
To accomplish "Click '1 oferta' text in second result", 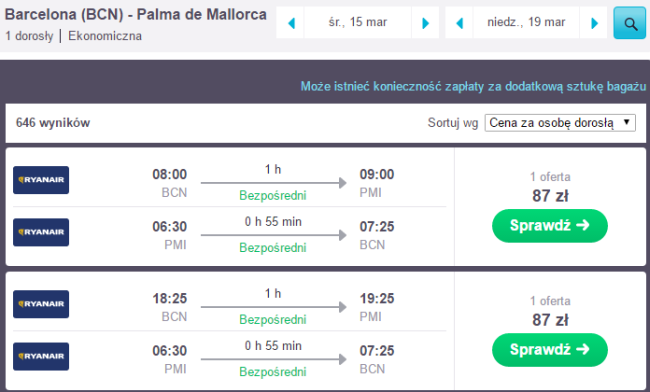I will [550, 301].
